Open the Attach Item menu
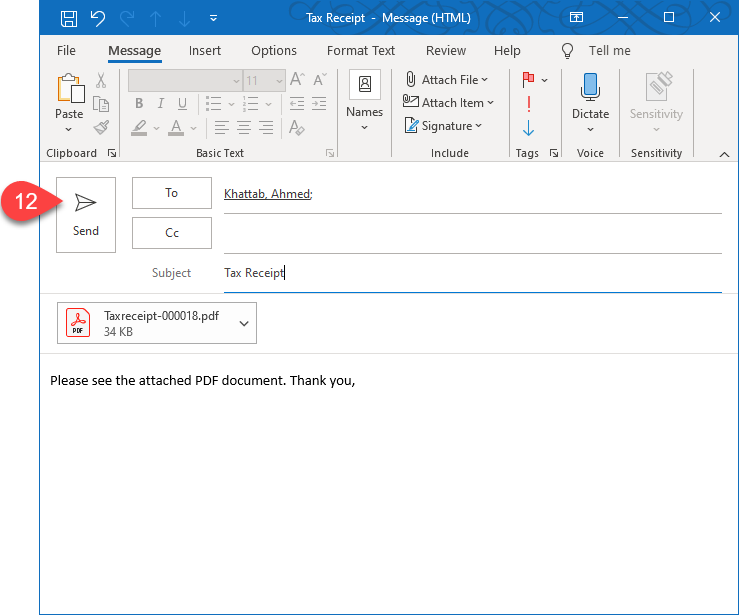Screen dimensions: 739x615 point(448,103)
